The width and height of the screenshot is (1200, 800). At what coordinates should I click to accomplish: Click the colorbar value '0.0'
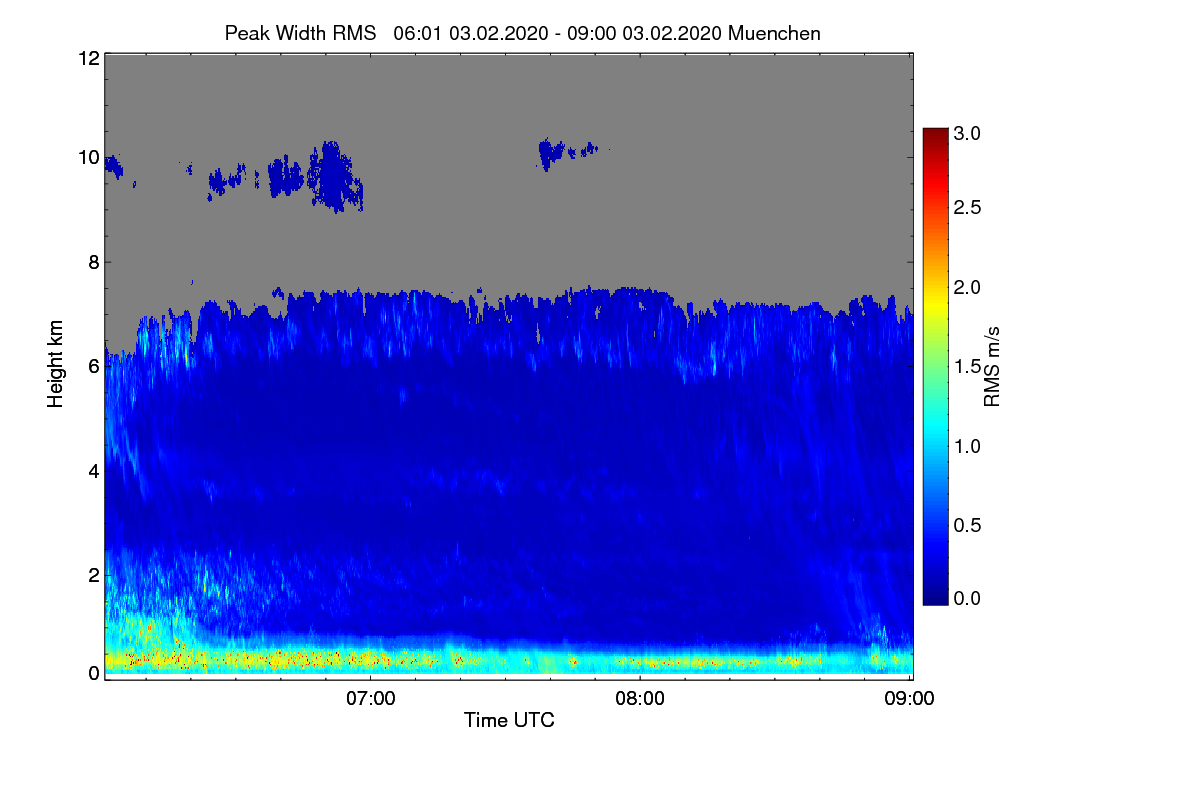coord(967,598)
